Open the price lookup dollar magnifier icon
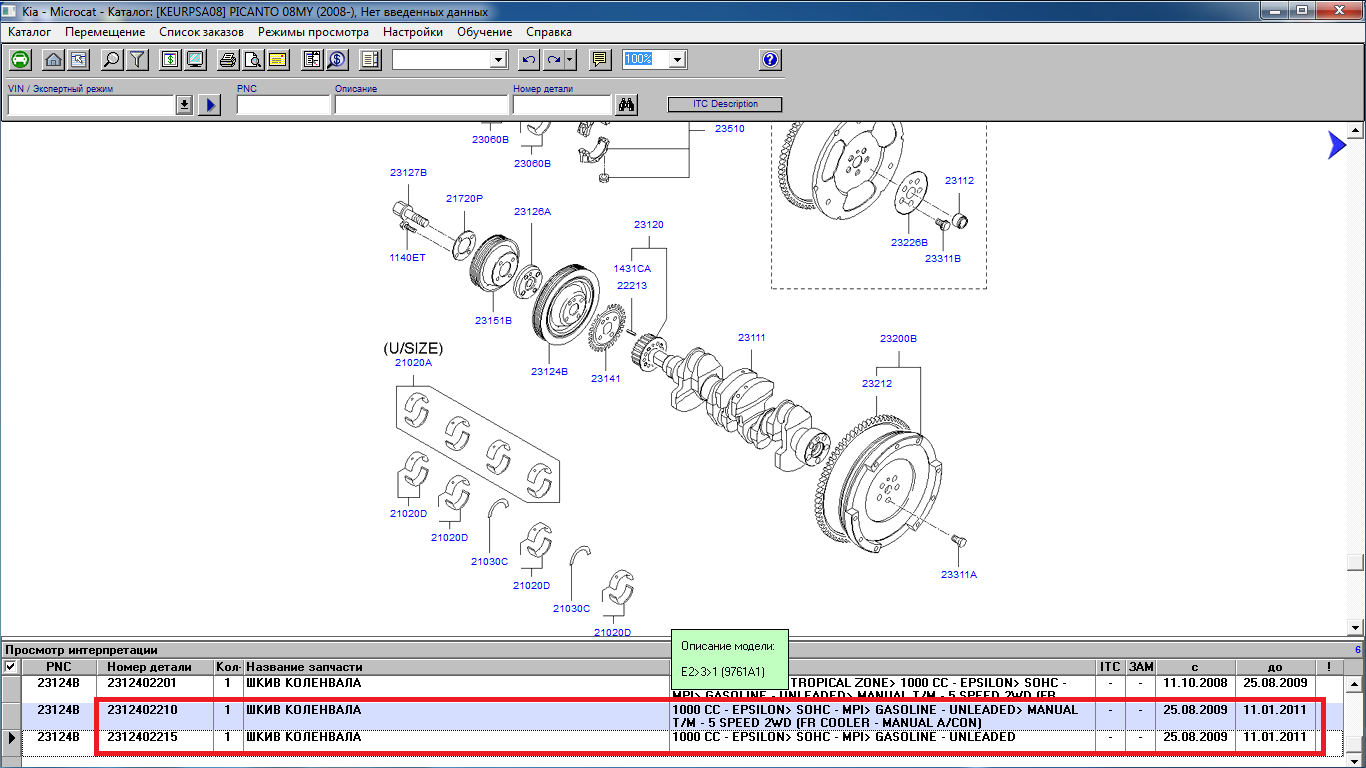The width and height of the screenshot is (1366, 768). point(336,60)
